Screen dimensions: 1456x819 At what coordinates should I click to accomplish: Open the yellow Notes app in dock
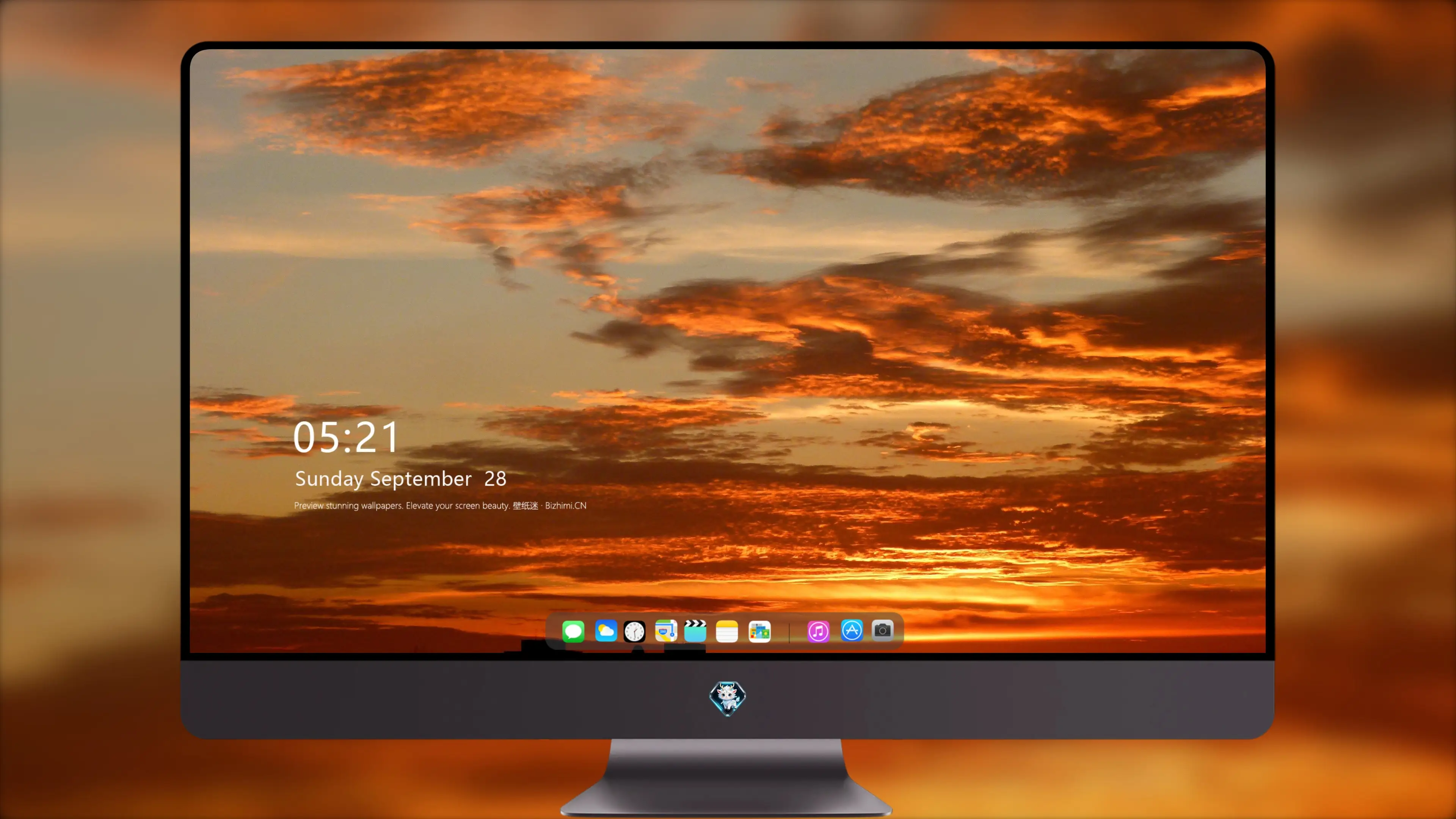727,631
